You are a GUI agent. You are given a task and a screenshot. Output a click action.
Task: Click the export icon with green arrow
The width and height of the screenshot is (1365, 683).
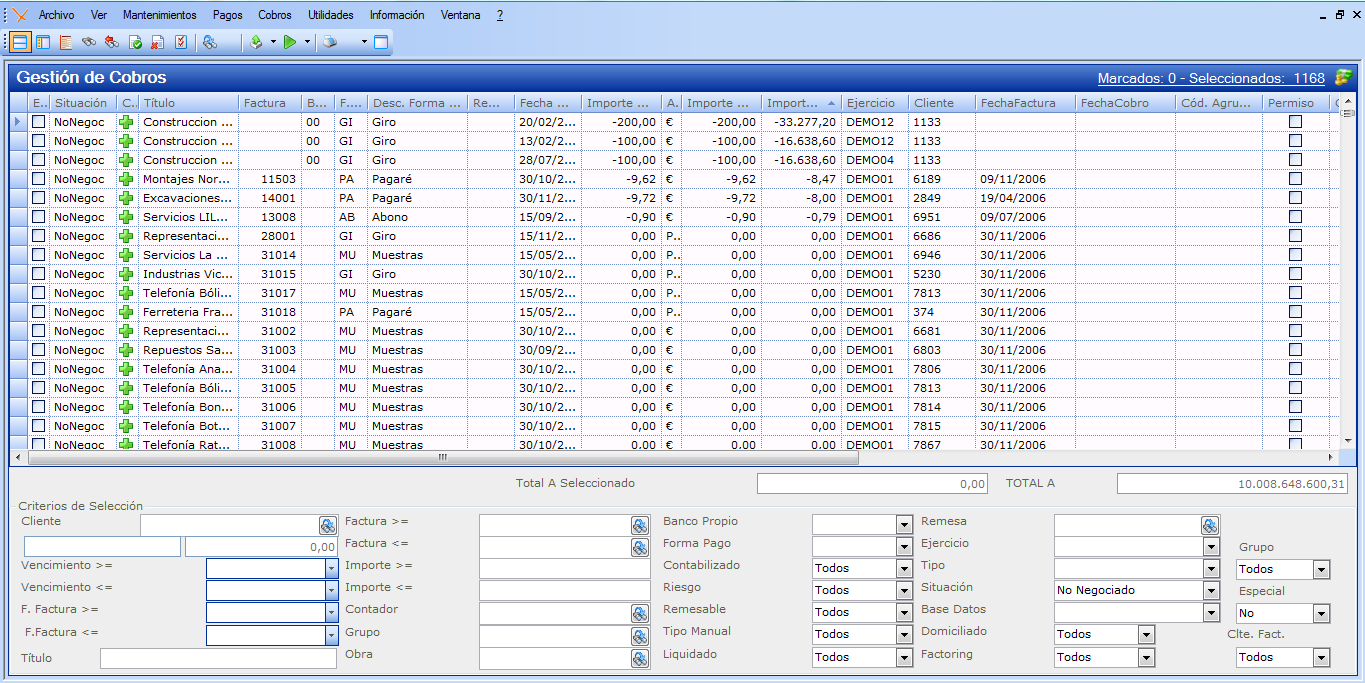point(255,42)
